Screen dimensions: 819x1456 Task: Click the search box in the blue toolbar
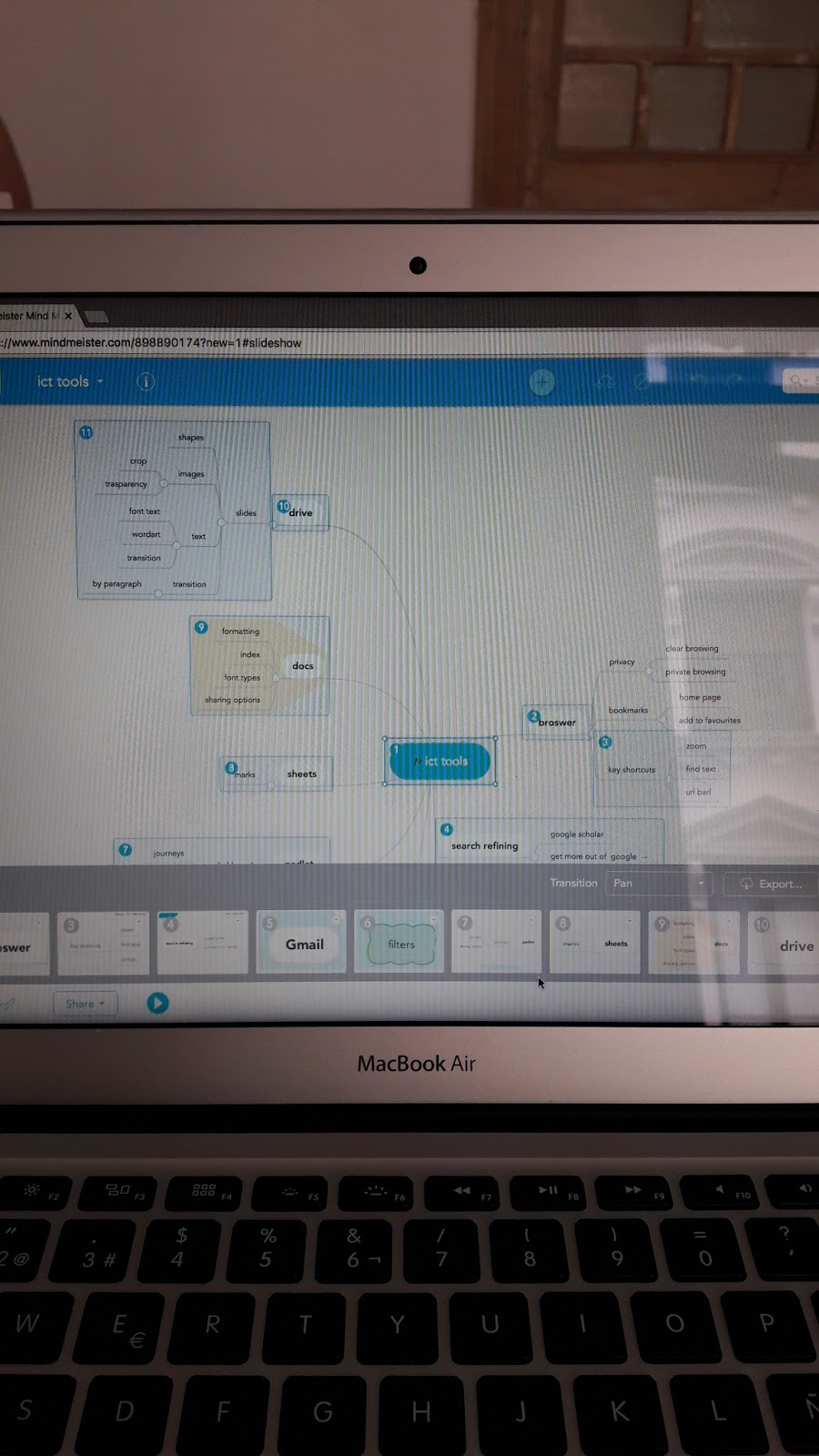click(801, 379)
